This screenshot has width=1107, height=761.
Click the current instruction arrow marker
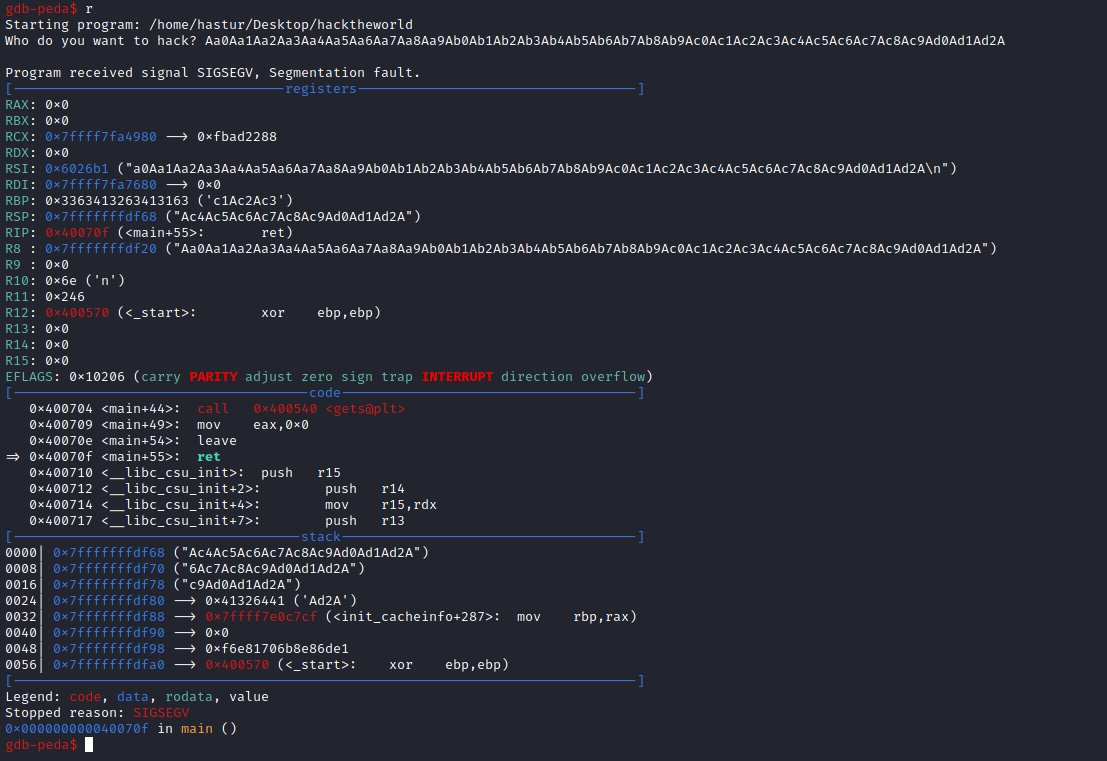click(13, 457)
